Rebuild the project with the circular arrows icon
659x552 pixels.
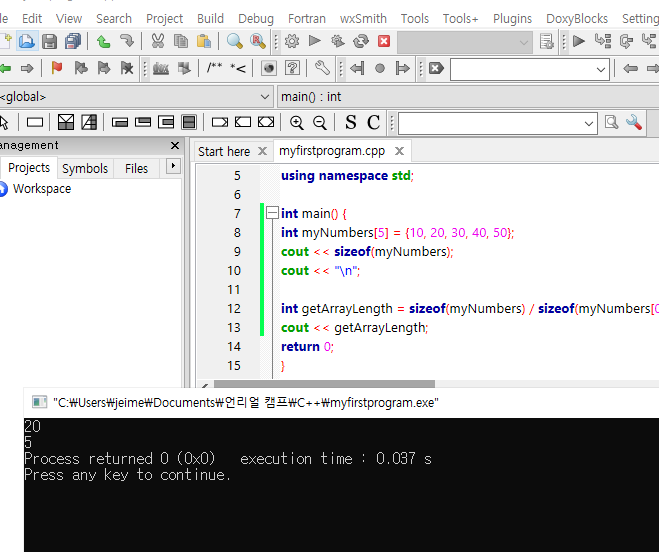pos(361,41)
